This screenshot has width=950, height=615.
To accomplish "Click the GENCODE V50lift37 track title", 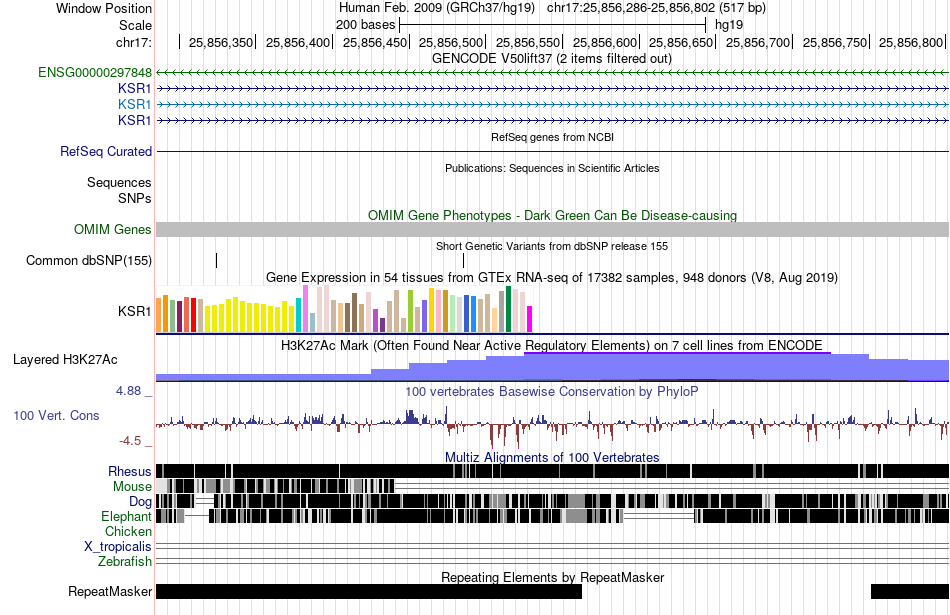I will pyautogui.click(x=552, y=59).
